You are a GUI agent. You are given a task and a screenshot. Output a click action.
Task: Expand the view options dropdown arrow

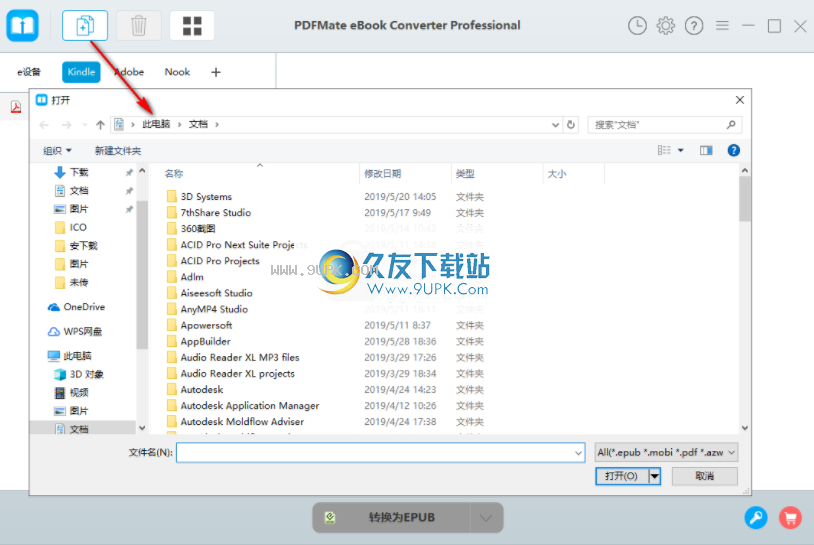pyautogui.click(x=681, y=151)
